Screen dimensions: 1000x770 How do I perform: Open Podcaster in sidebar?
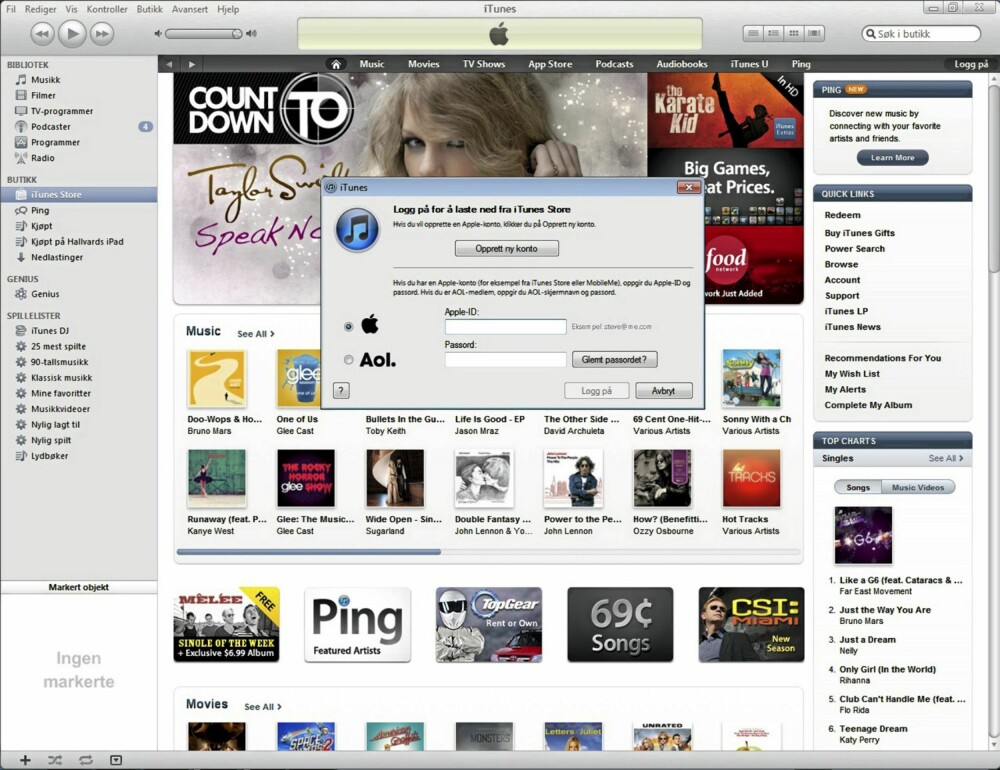pyautogui.click(x=50, y=126)
